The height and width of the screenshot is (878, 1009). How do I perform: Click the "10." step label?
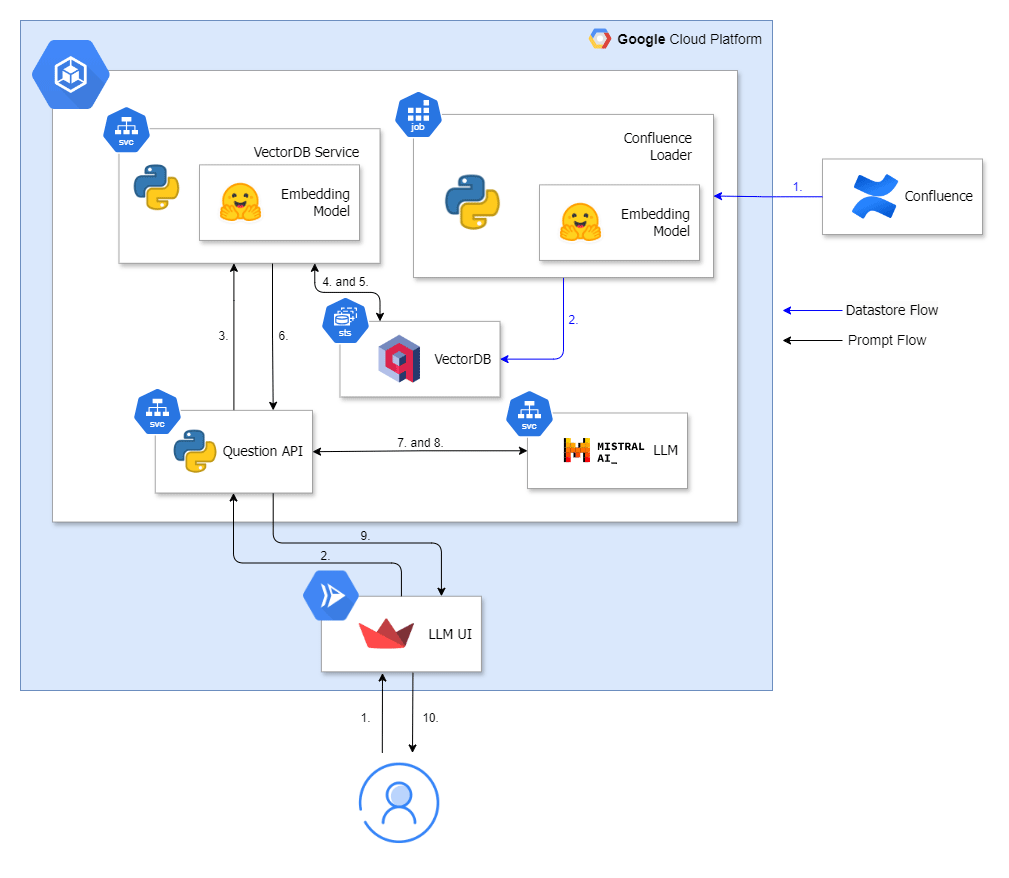click(x=430, y=717)
